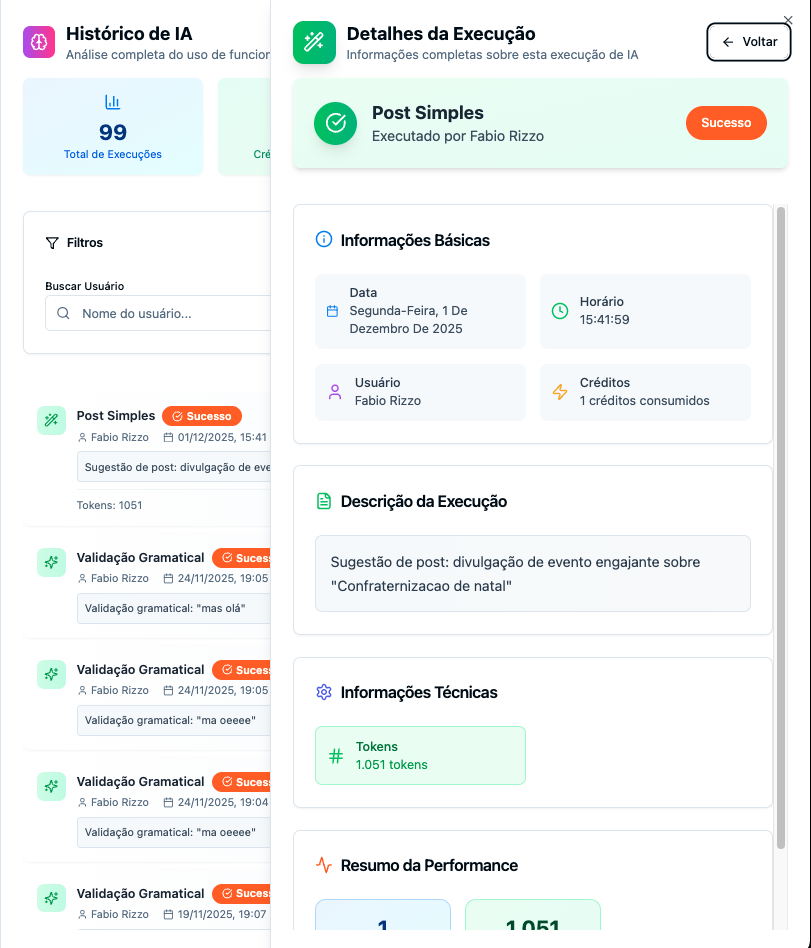Click the hash icon in Tokens card

click(336, 756)
